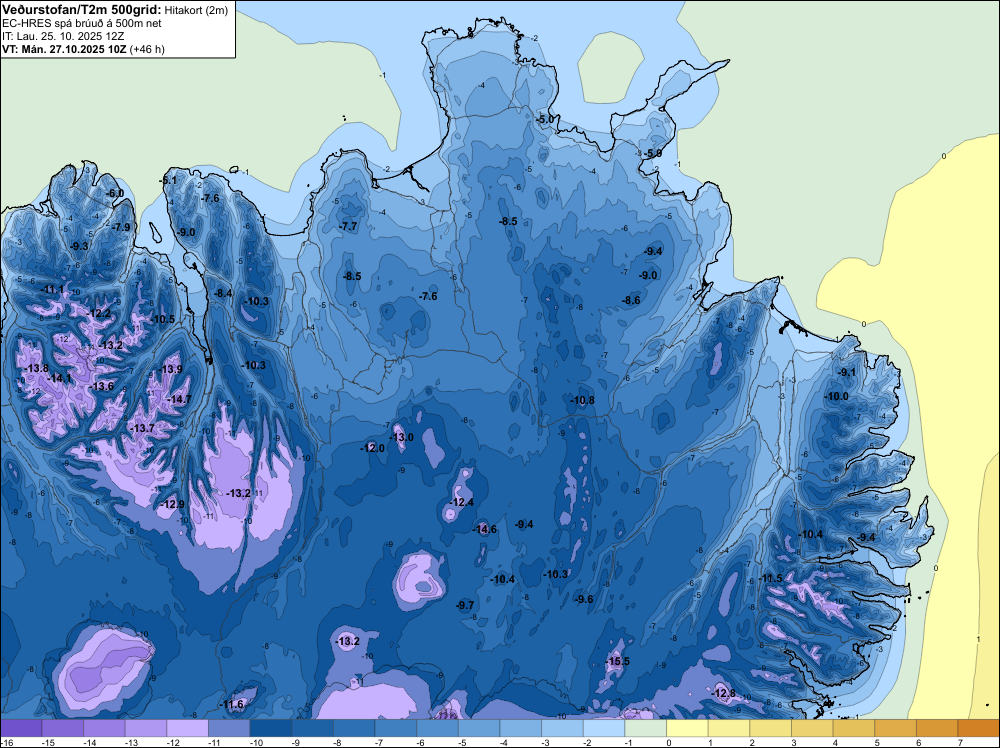Select the -5.1 temperature label

[168, 180]
